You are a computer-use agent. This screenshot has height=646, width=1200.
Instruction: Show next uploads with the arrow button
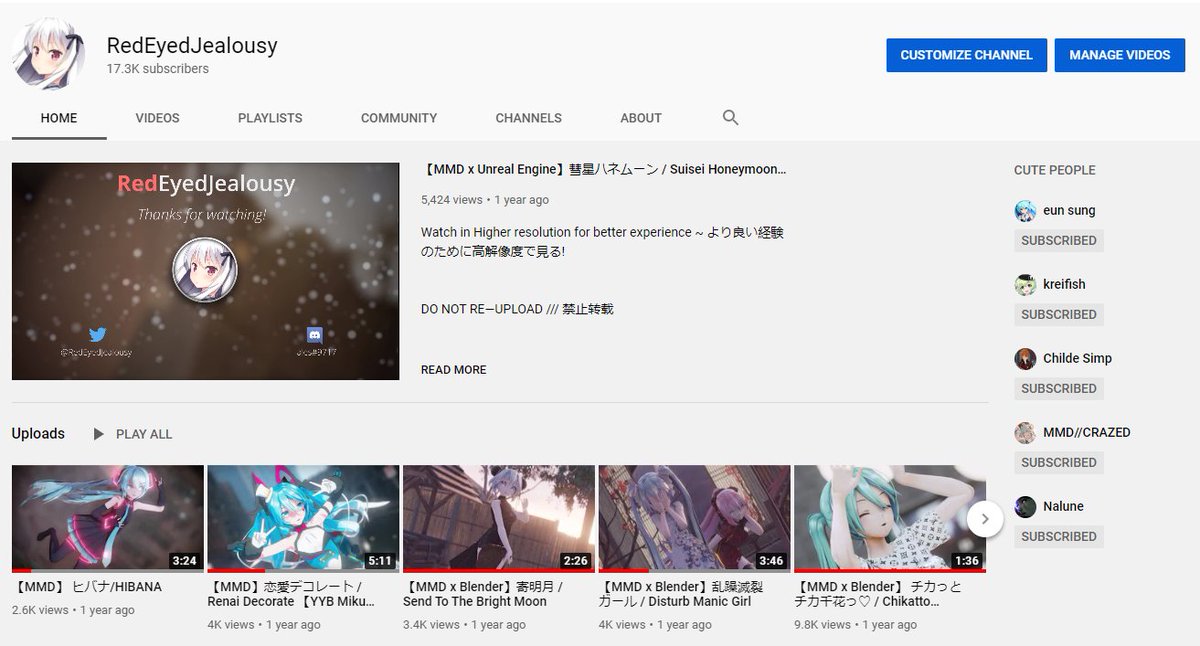(x=985, y=518)
